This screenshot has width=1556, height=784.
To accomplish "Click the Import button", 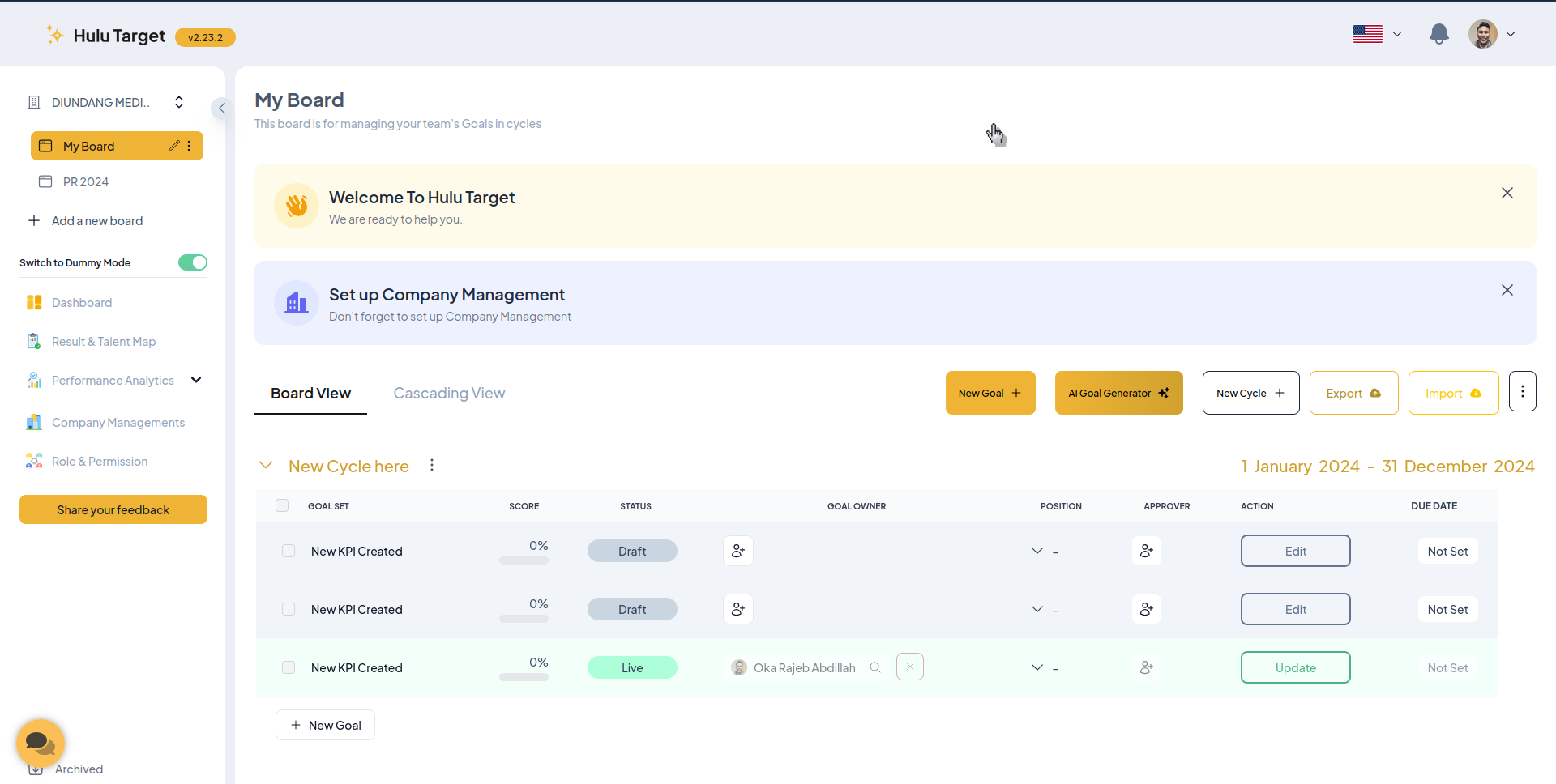I will click(1454, 393).
